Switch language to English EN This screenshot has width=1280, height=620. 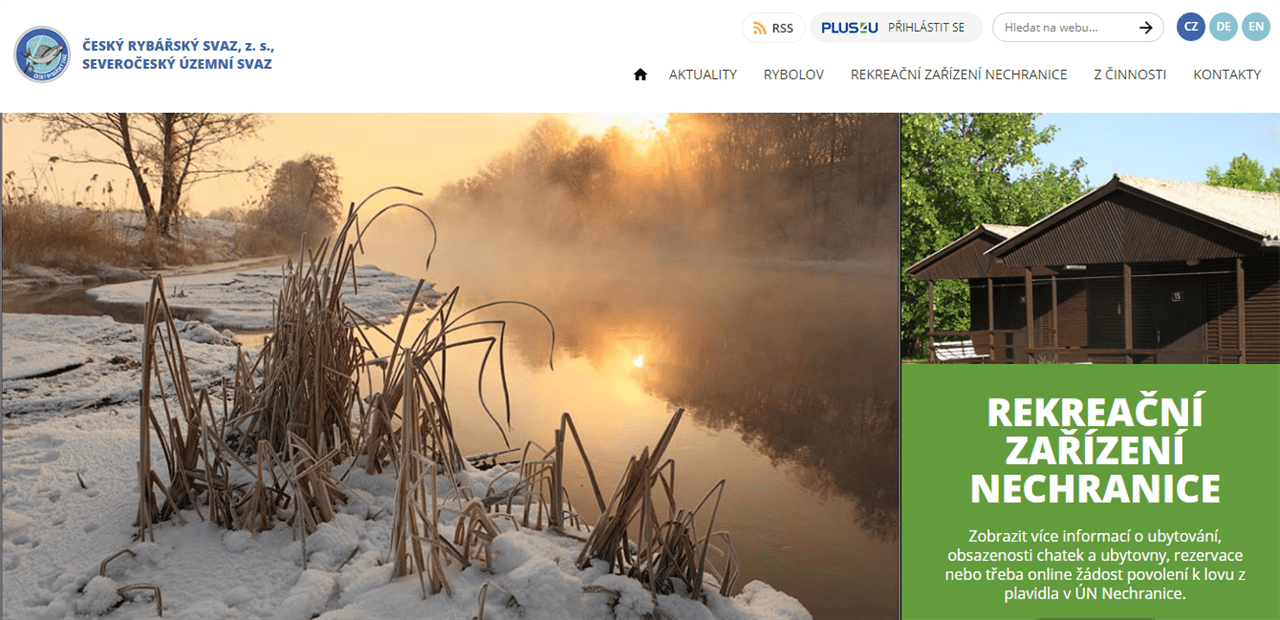point(1255,27)
